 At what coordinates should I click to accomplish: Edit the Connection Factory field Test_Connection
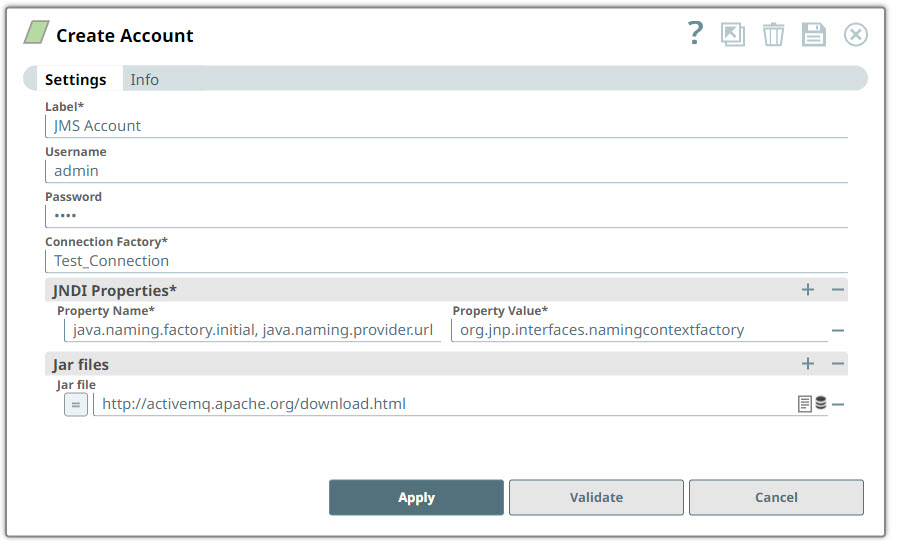pyautogui.click(x=446, y=261)
